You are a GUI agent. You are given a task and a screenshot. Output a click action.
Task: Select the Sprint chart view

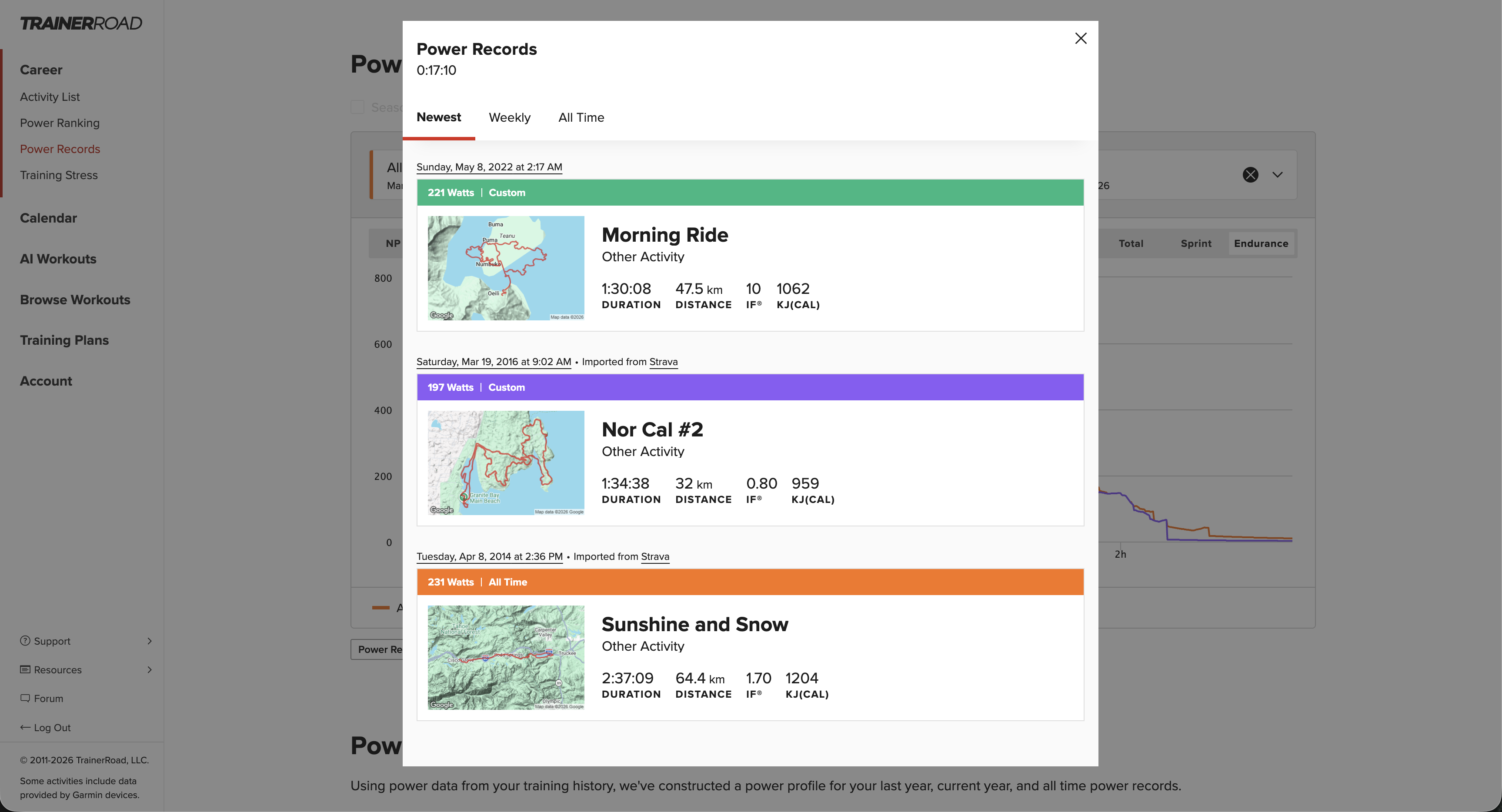coord(1196,244)
